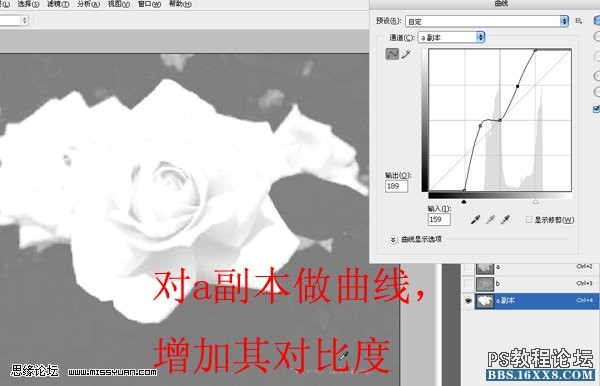
Task: Pick the white point eyedropper
Action: click(x=505, y=220)
